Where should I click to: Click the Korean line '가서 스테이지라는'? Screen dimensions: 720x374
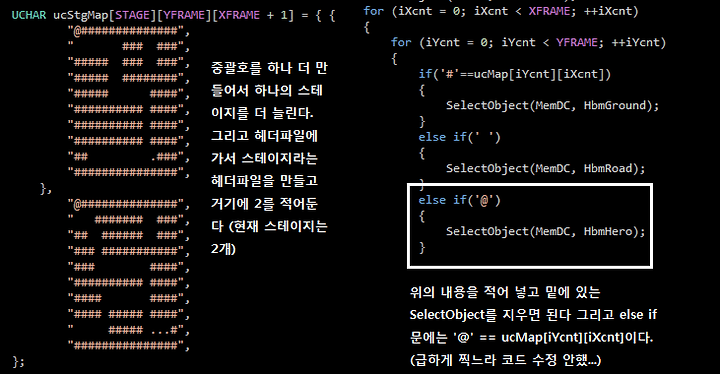click(264, 158)
